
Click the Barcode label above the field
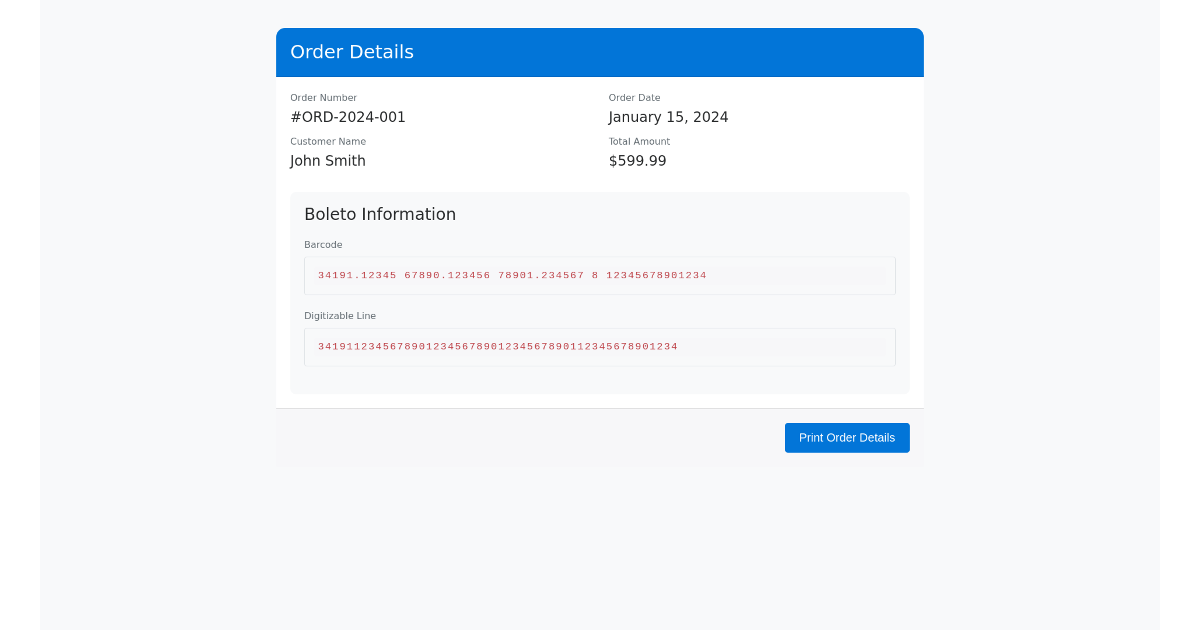pos(322,244)
